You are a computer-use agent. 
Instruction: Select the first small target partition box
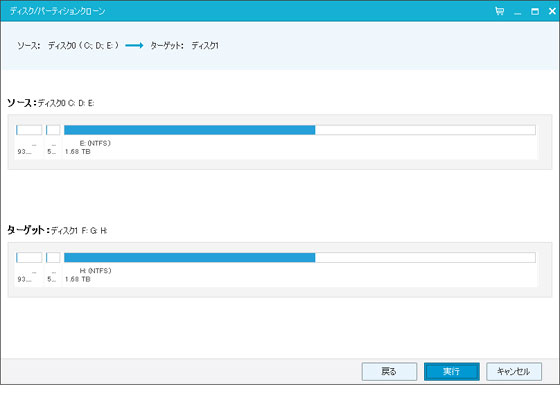point(29,257)
